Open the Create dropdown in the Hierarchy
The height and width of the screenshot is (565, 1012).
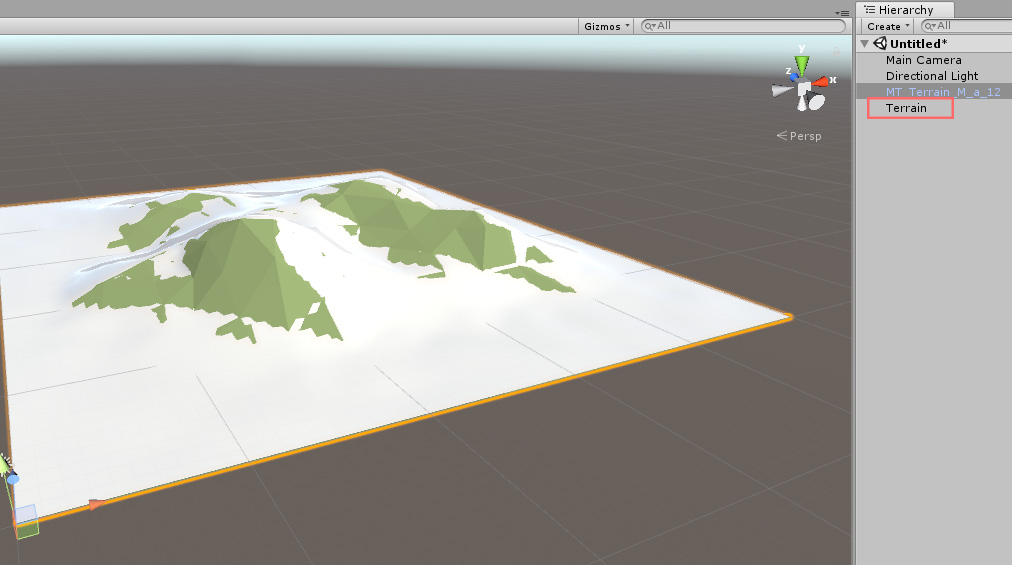887,26
